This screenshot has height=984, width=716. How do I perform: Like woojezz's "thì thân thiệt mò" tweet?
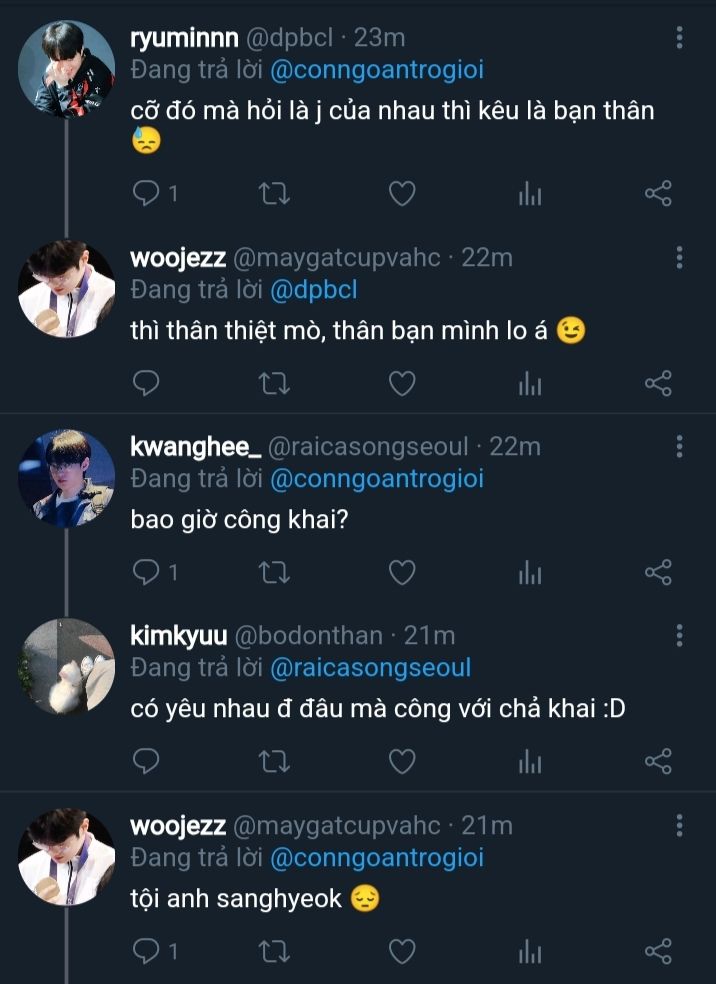coord(401,382)
